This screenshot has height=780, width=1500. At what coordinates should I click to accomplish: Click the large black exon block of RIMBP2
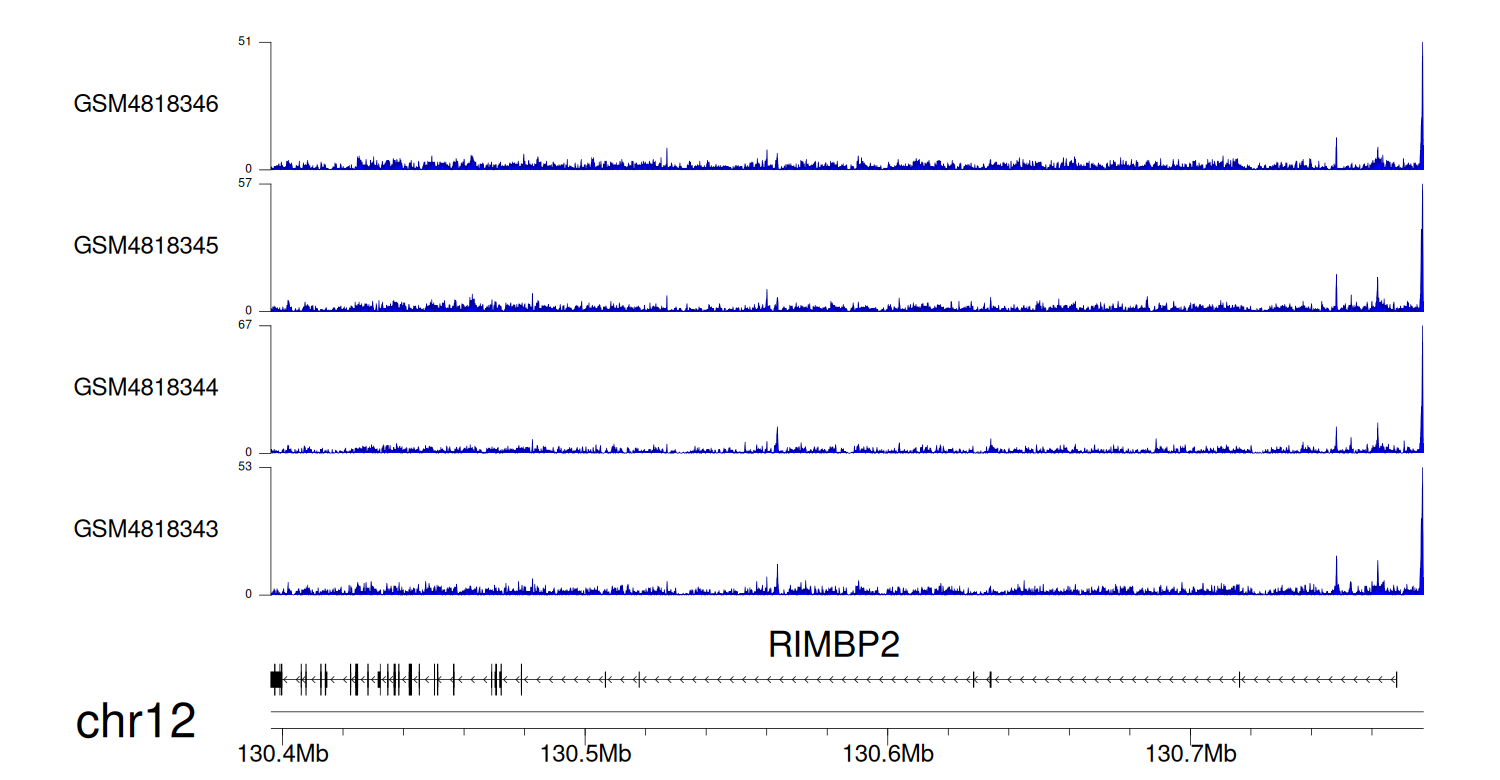tap(276, 680)
